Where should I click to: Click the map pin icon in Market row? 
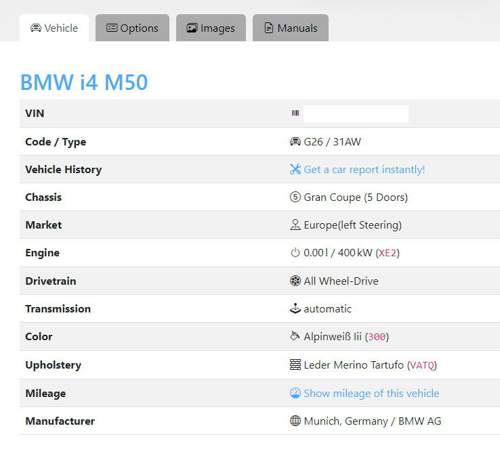tap(295, 225)
